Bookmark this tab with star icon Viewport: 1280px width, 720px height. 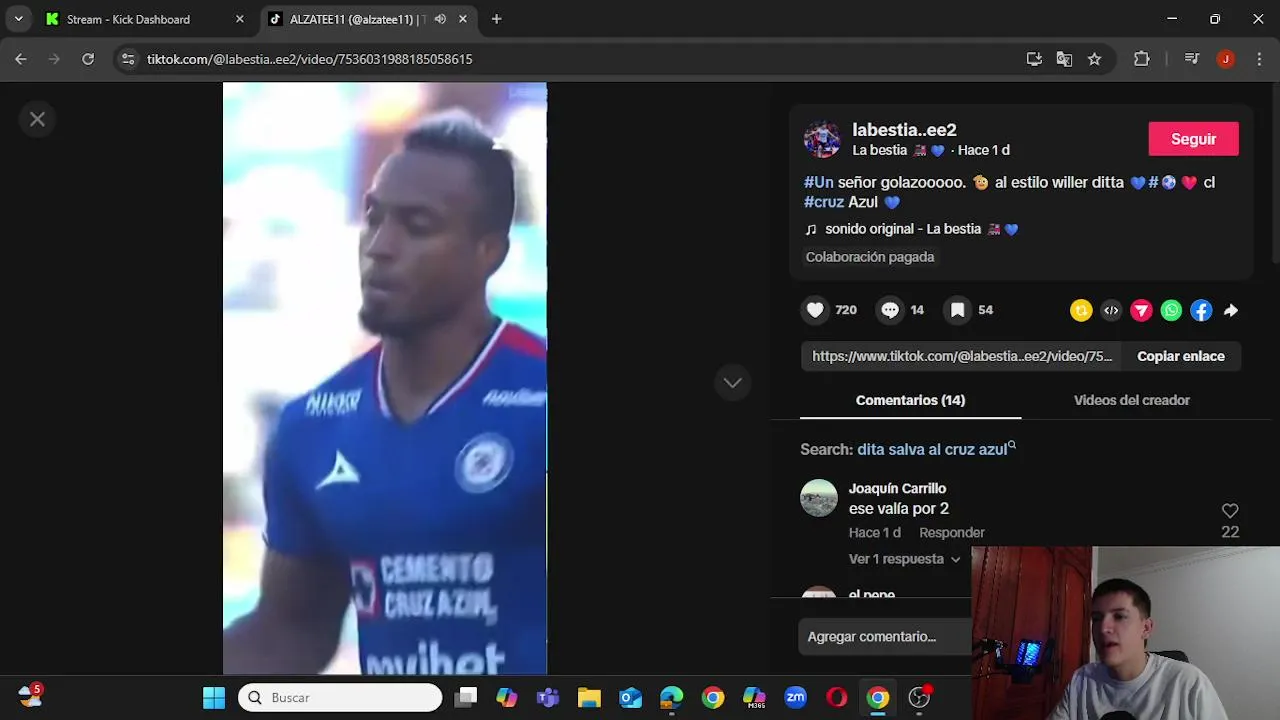click(x=1094, y=59)
